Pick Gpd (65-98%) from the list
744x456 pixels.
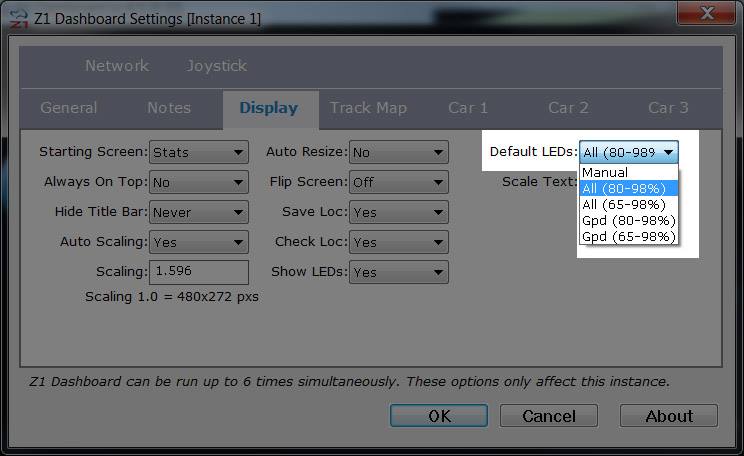point(629,236)
